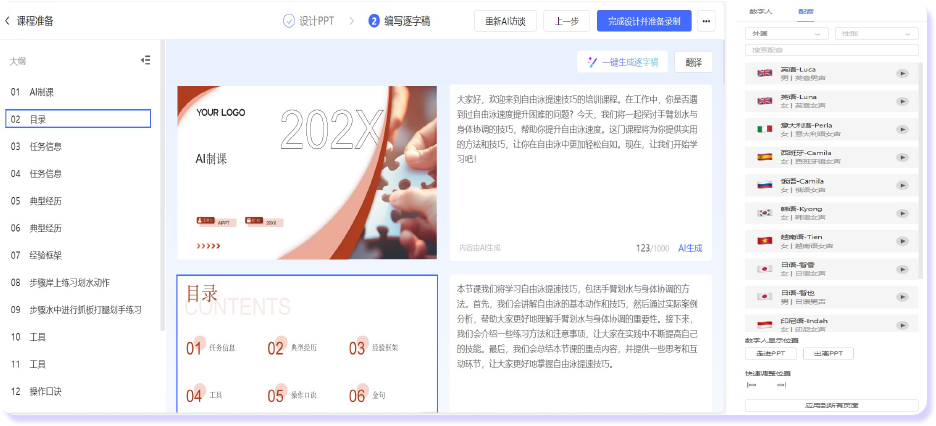Click the align-left quick position icon
Image resolution: width=936 pixels, height=426 pixels.
click(753, 385)
